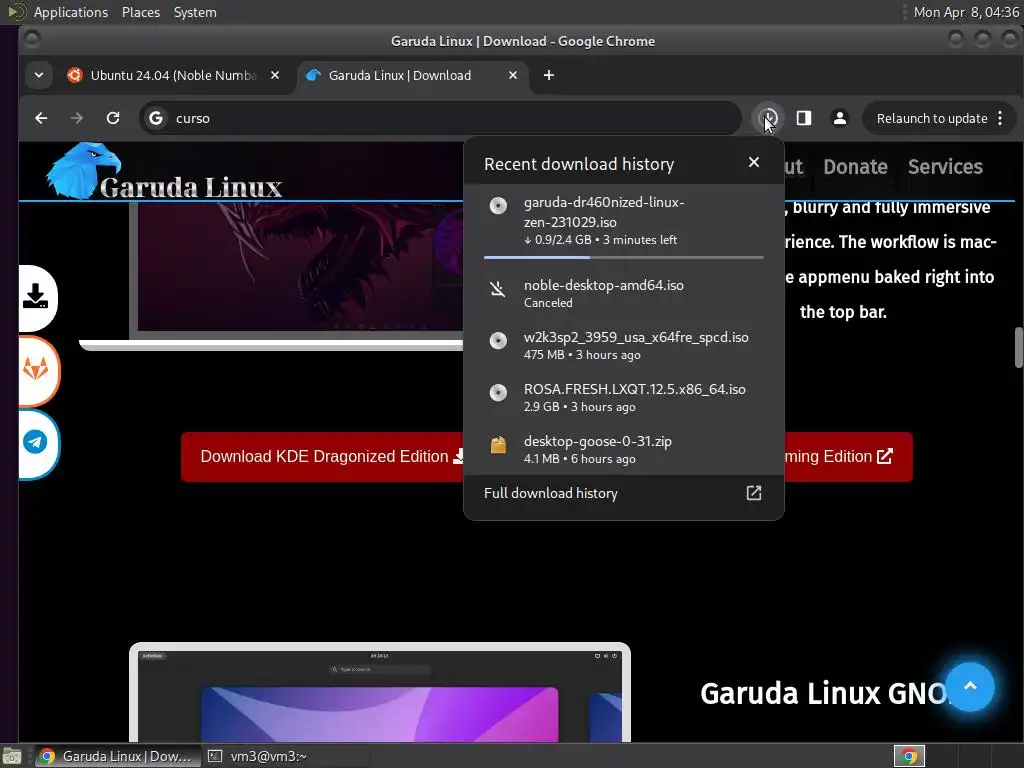
Task: Expand the tab search dropdown
Action: 39,75
